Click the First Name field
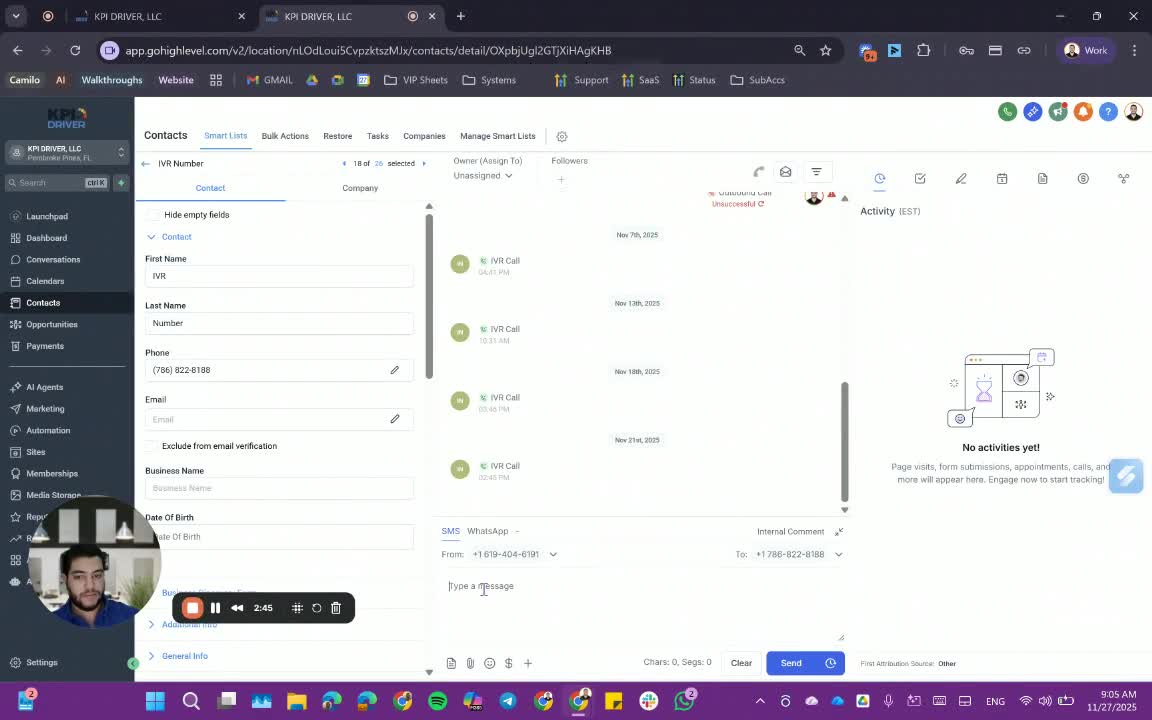The width and height of the screenshot is (1152, 720). click(279, 276)
